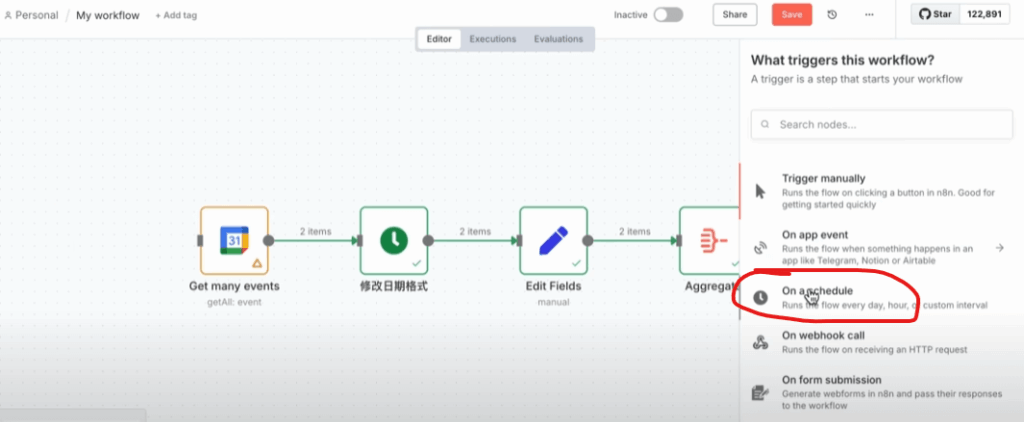Choose the On a schedule trigger
Viewport: 1024px width, 422px height.
840,297
